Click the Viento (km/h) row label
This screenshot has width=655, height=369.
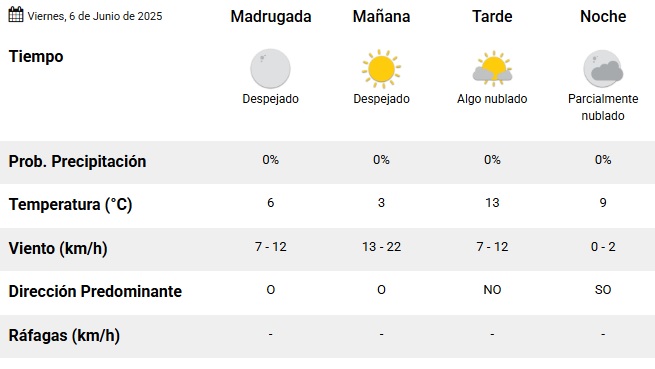58,249
